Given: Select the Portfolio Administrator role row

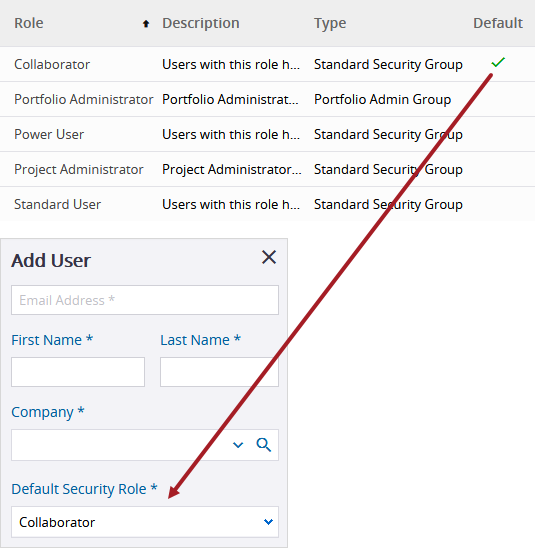Looking at the screenshot, I should [267, 99].
